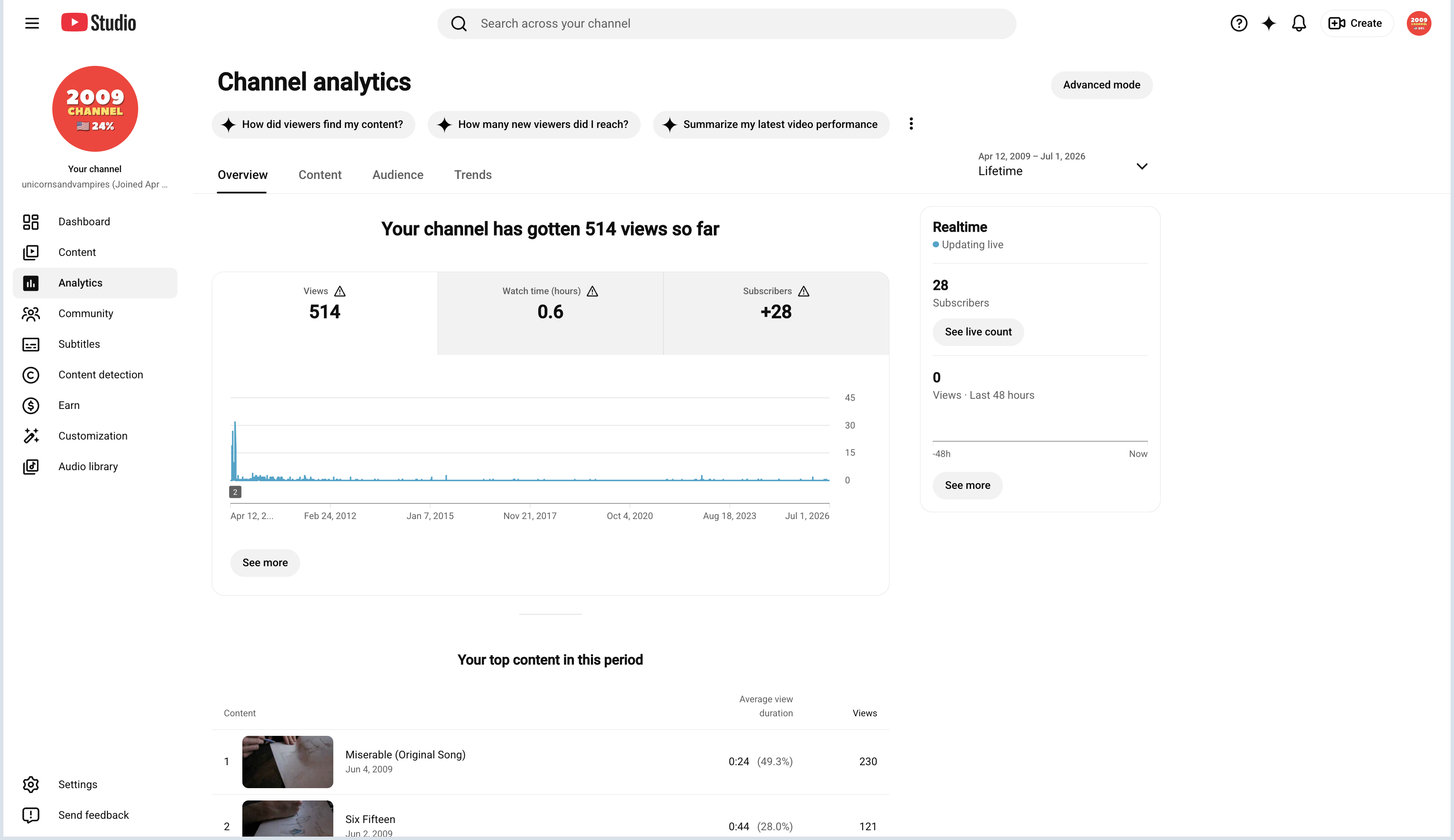Image resolution: width=1454 pixels, height=840 pixels.
Task: Open the Six Fifteen video thumbnail
Action: (287, 818)
